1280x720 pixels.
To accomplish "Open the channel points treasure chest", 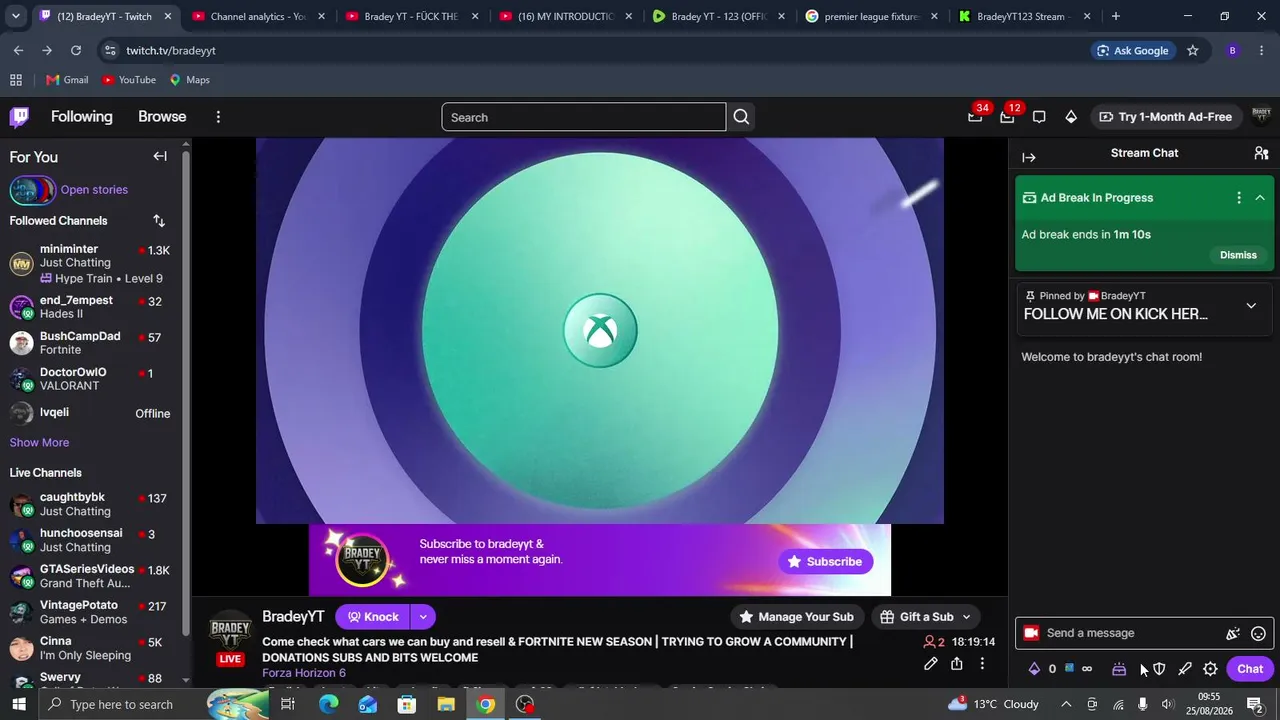I will pyautogui.click(x=1119, y=669).
